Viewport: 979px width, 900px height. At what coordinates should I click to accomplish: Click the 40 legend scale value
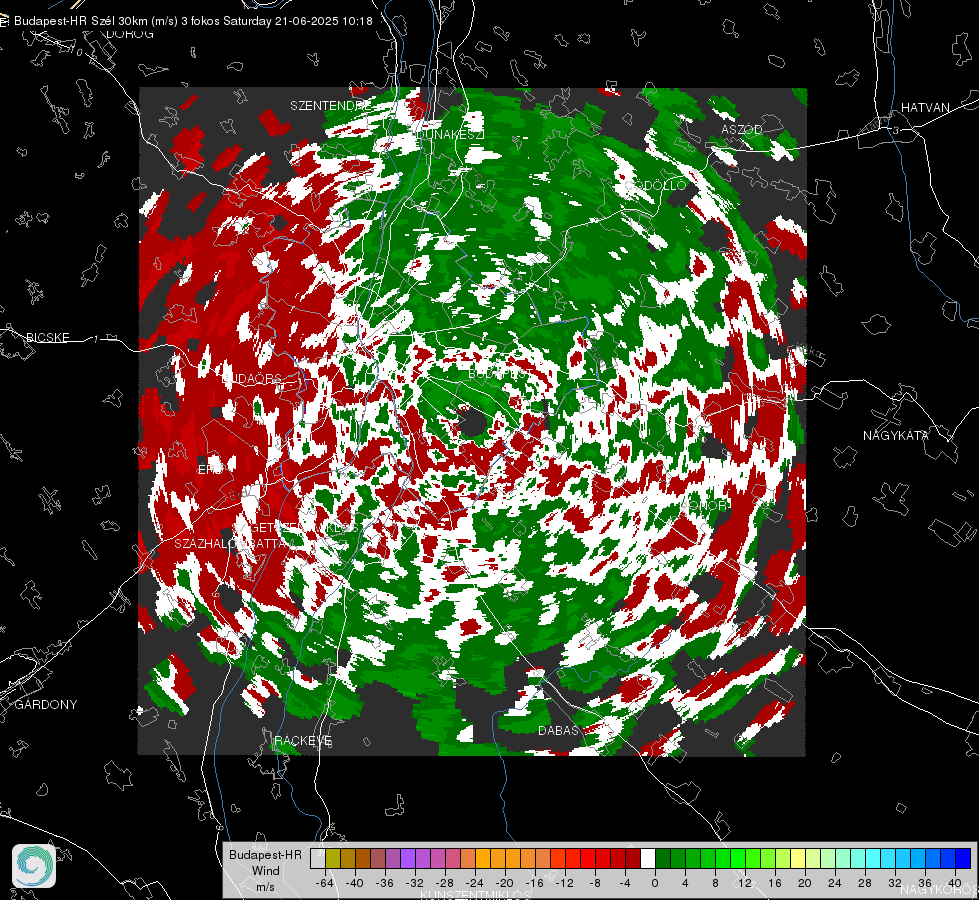955,883
